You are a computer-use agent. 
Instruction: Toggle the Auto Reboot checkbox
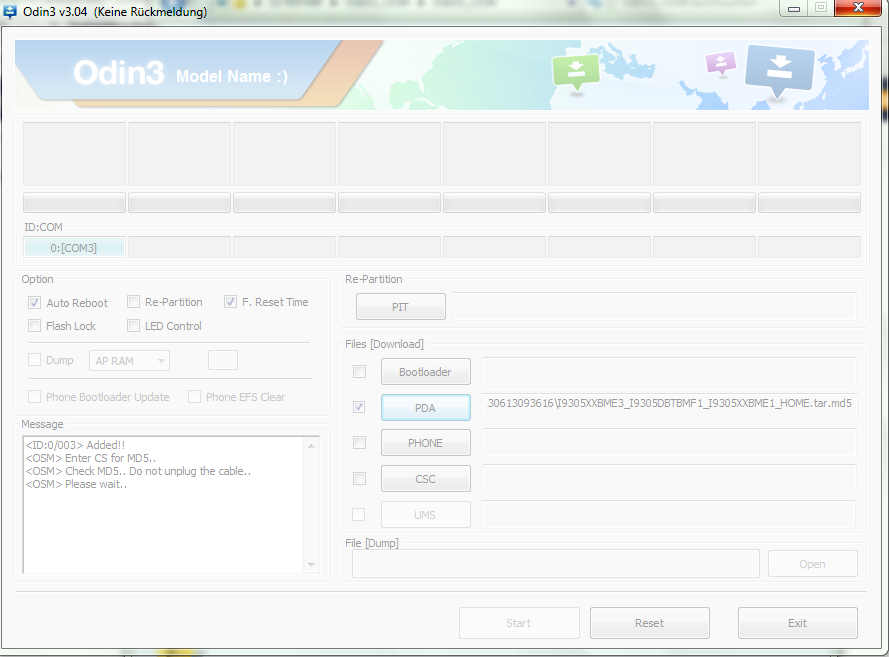coord(35,303)
